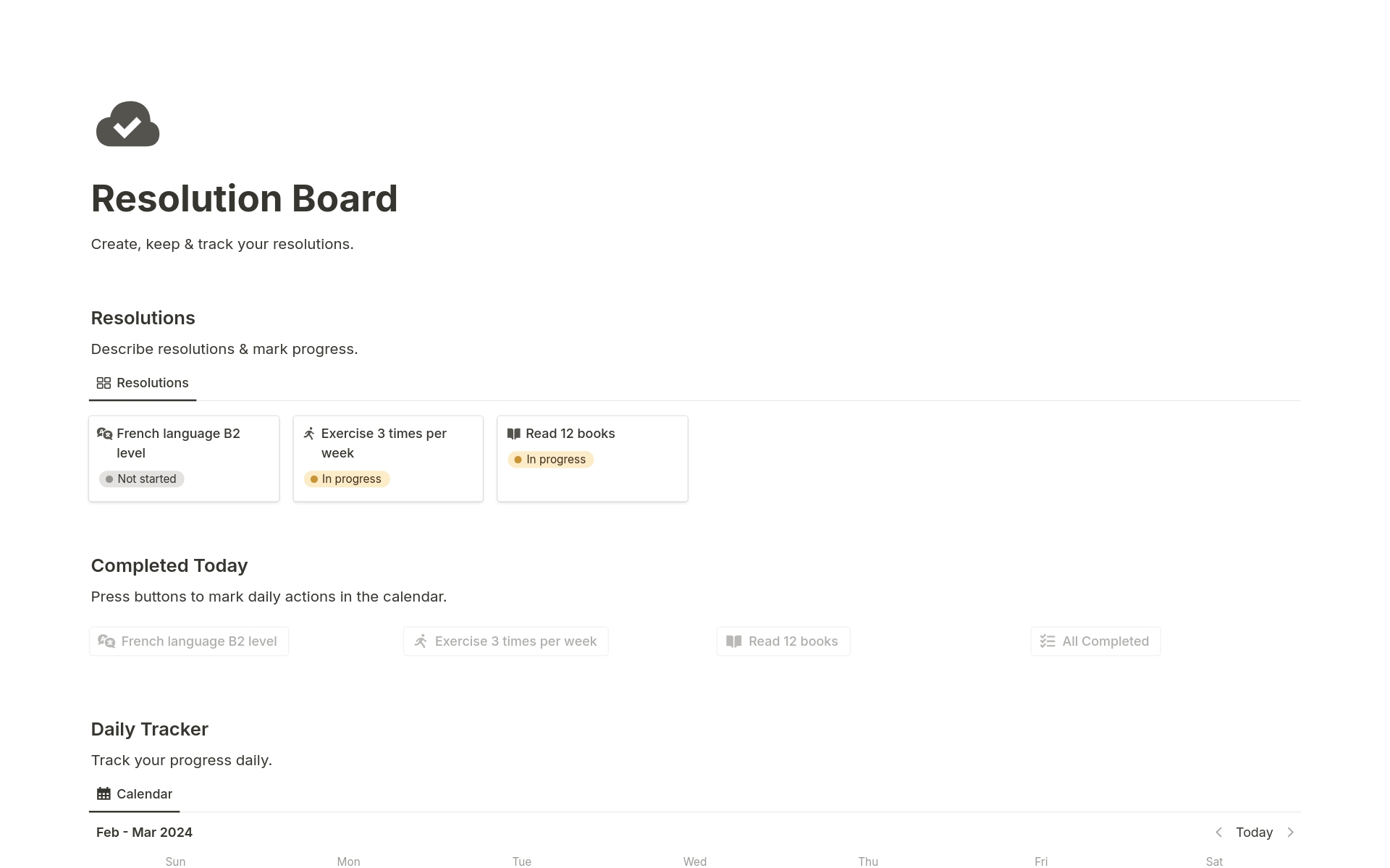Click In progress status on Read 12 books
This screenshot has width=1390, height=868.
click(x=551, y=460)
